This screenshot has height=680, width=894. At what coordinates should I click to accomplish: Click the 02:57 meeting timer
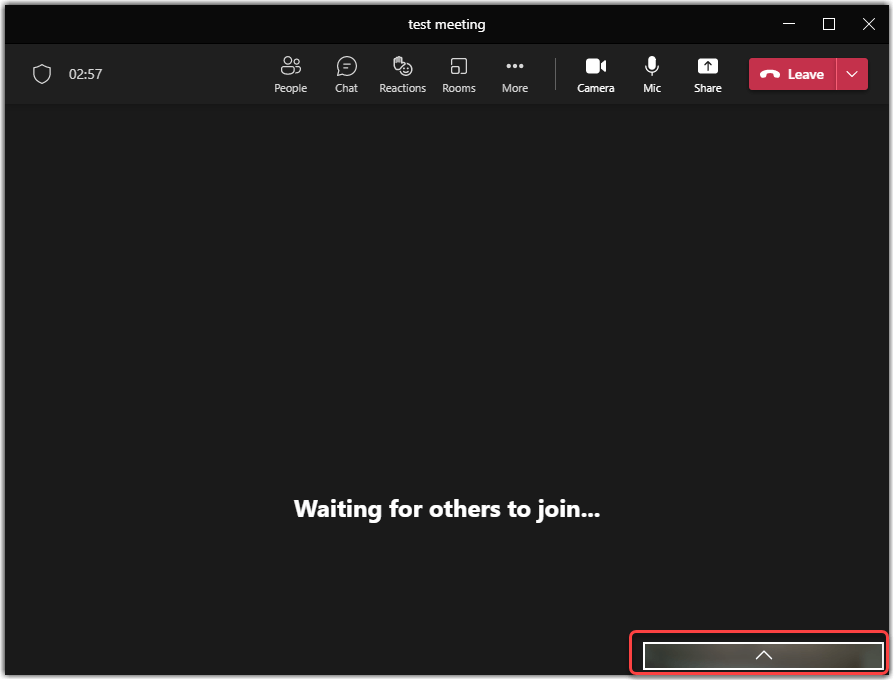85,74
